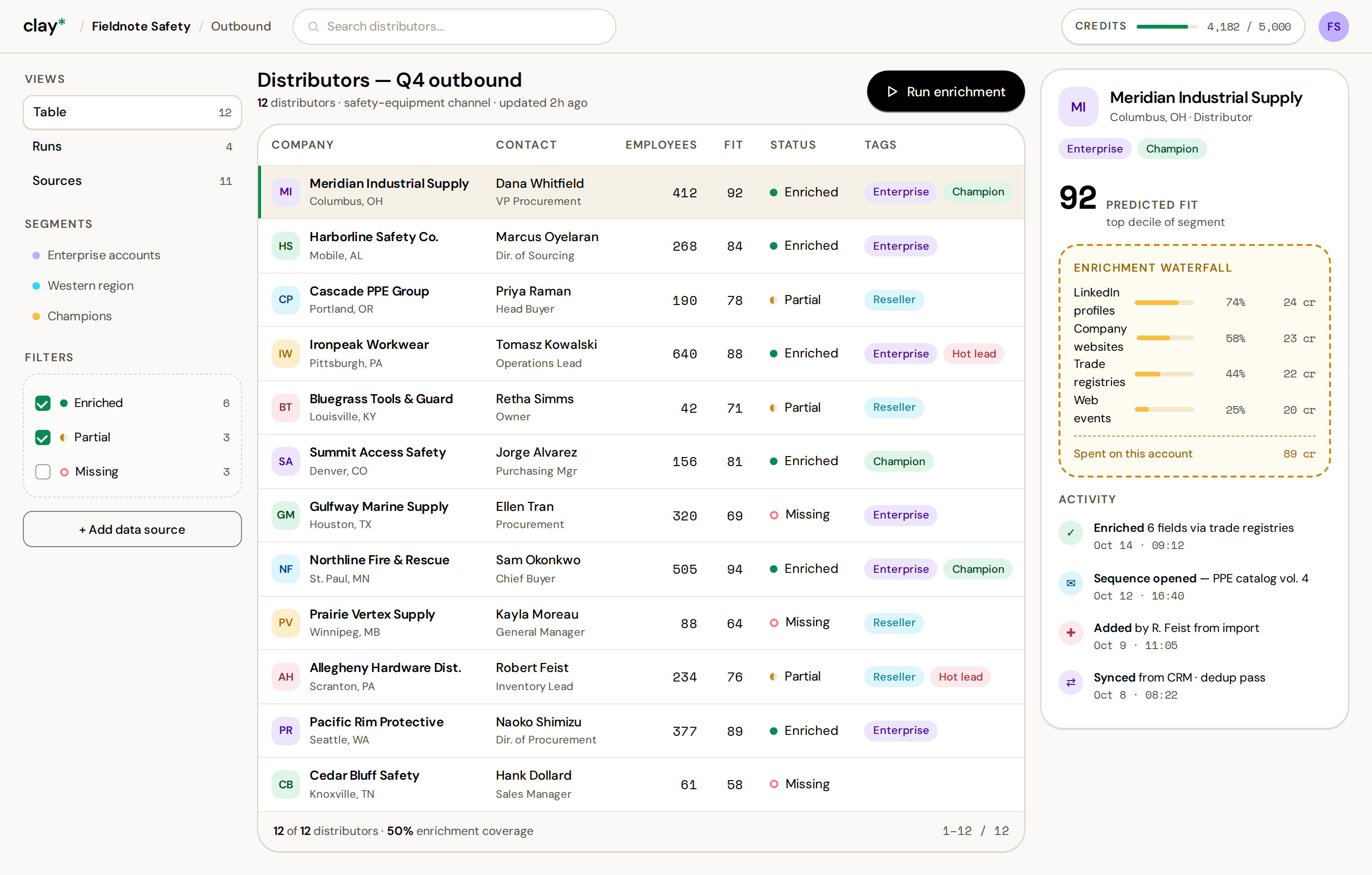Click the Search distributors field
1372x875 pixels.
click(x=454, y=26)
